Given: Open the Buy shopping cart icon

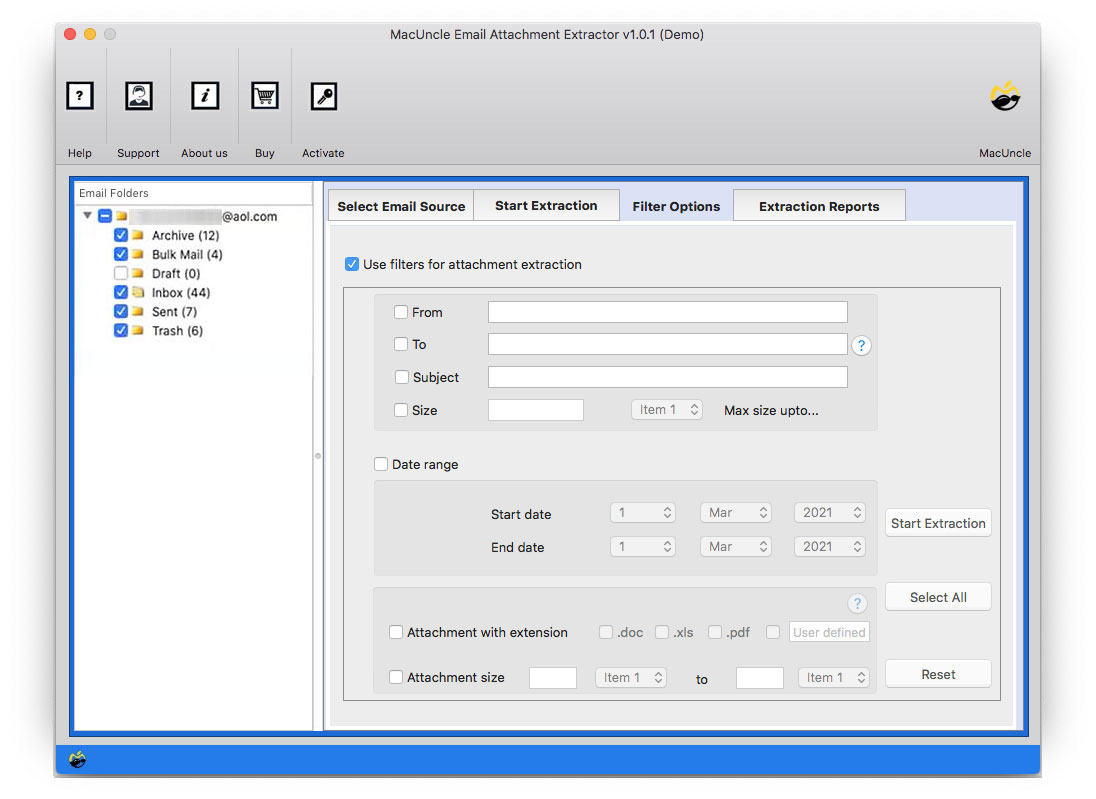Looking at the screenshot, I should pyautogui.click(x=265, y=96).
